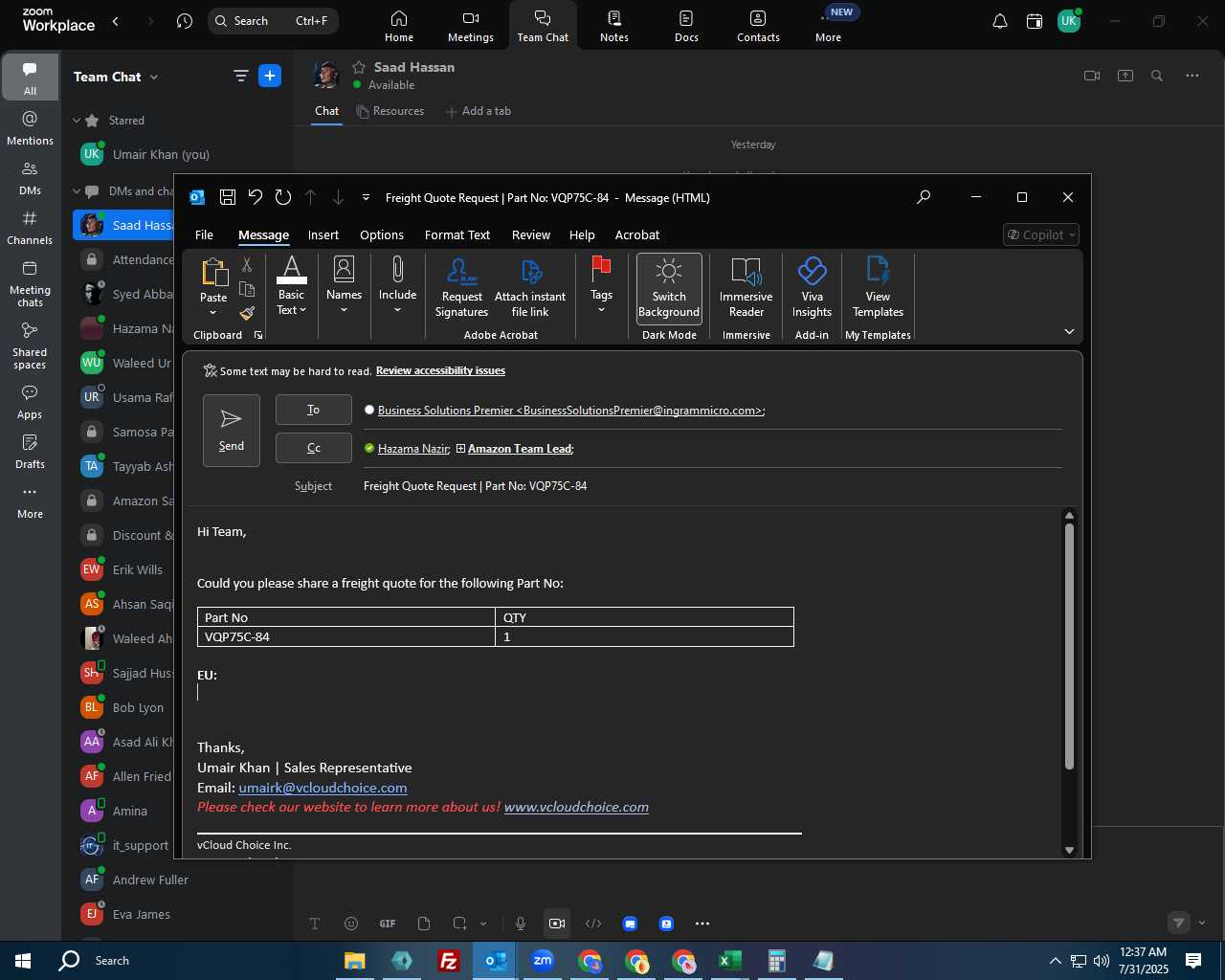Open Shared spaces in Zoom sidebar

tap(30, 345)
